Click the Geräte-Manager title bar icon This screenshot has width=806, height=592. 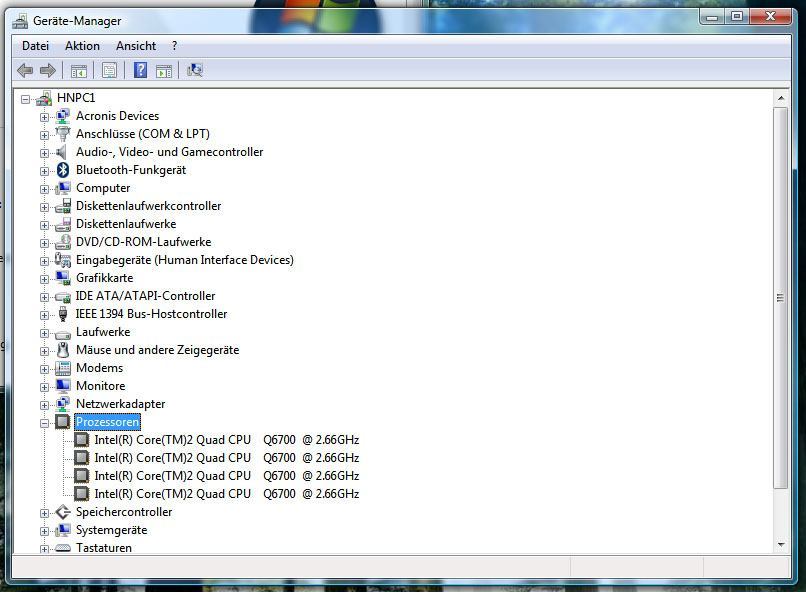click(20, 21)
